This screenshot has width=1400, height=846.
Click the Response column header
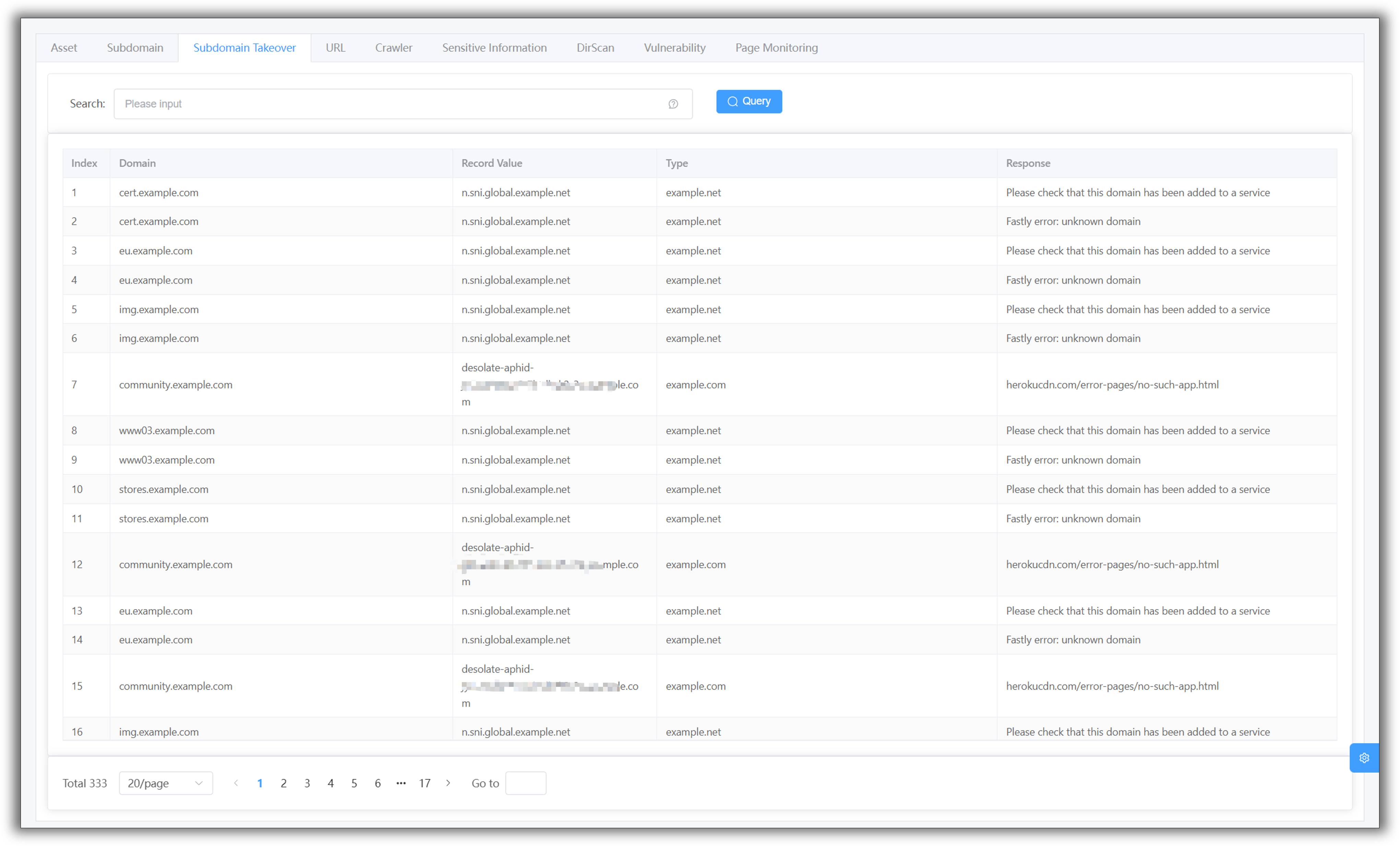pos(1028,163)
